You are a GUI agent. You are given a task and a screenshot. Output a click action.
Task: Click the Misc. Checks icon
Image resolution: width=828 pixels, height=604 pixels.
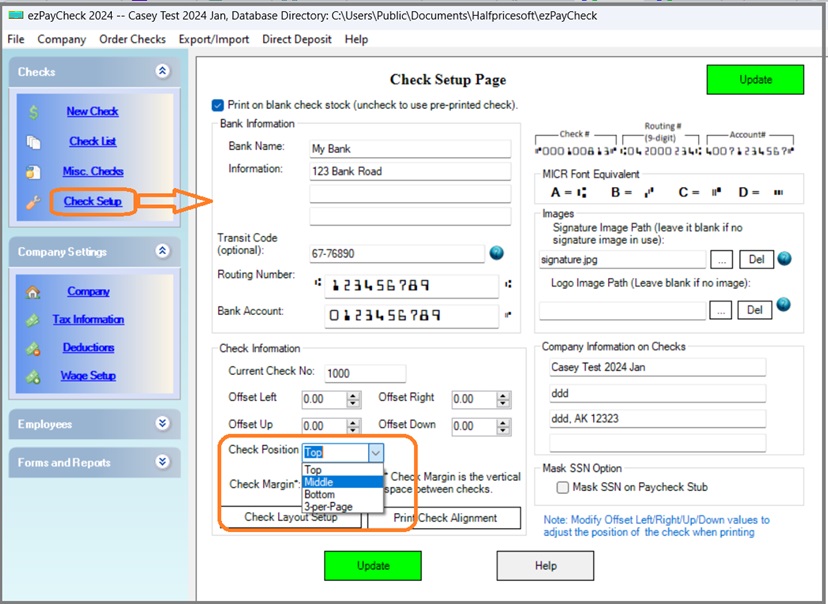coord(33,170)
